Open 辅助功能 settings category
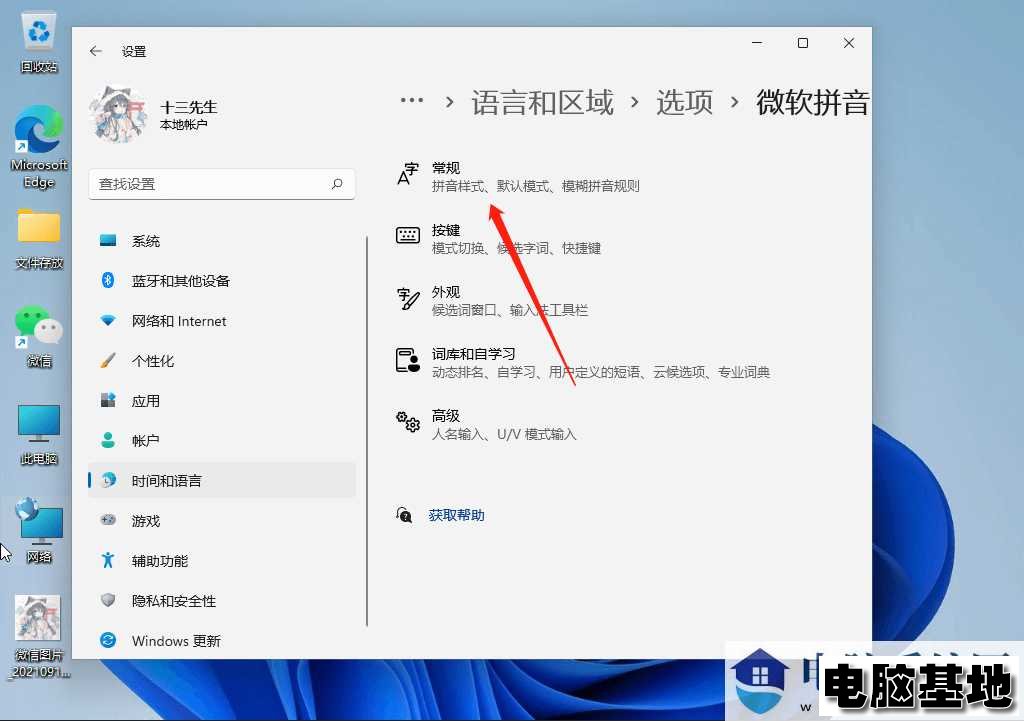1024x721 pixels. point(221,560)
